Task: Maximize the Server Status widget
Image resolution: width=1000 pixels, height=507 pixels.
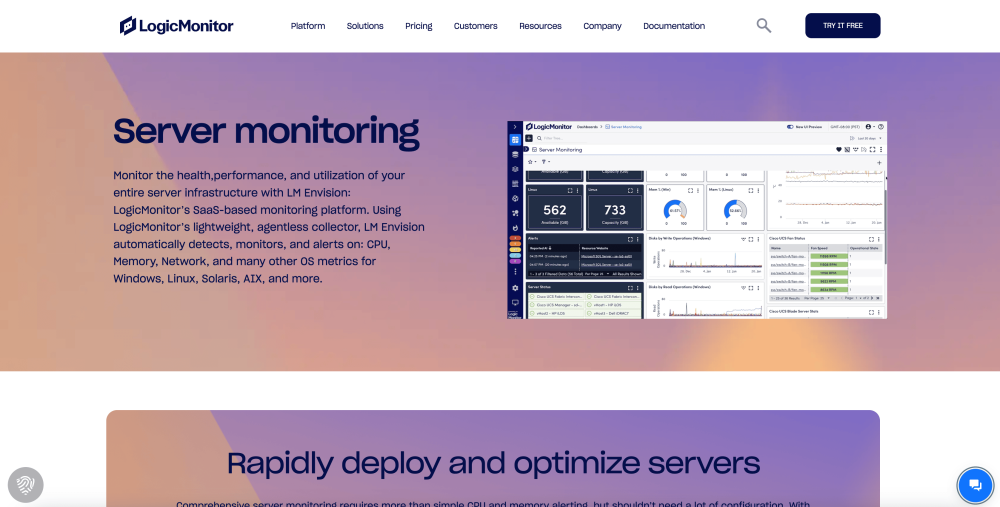Action: point(630,288)
